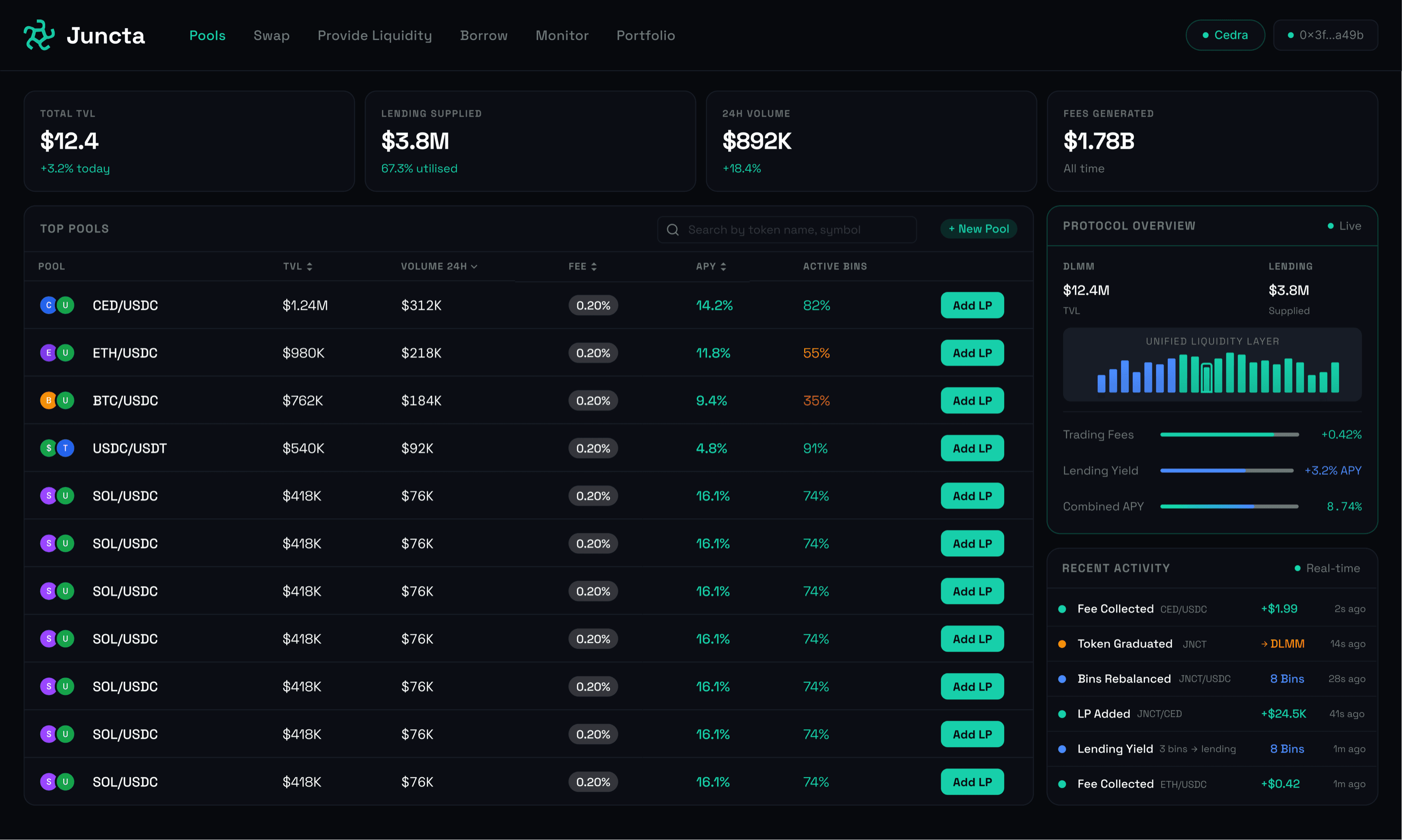
Task: Sort pools by APY column
Action: pos(711,267)
